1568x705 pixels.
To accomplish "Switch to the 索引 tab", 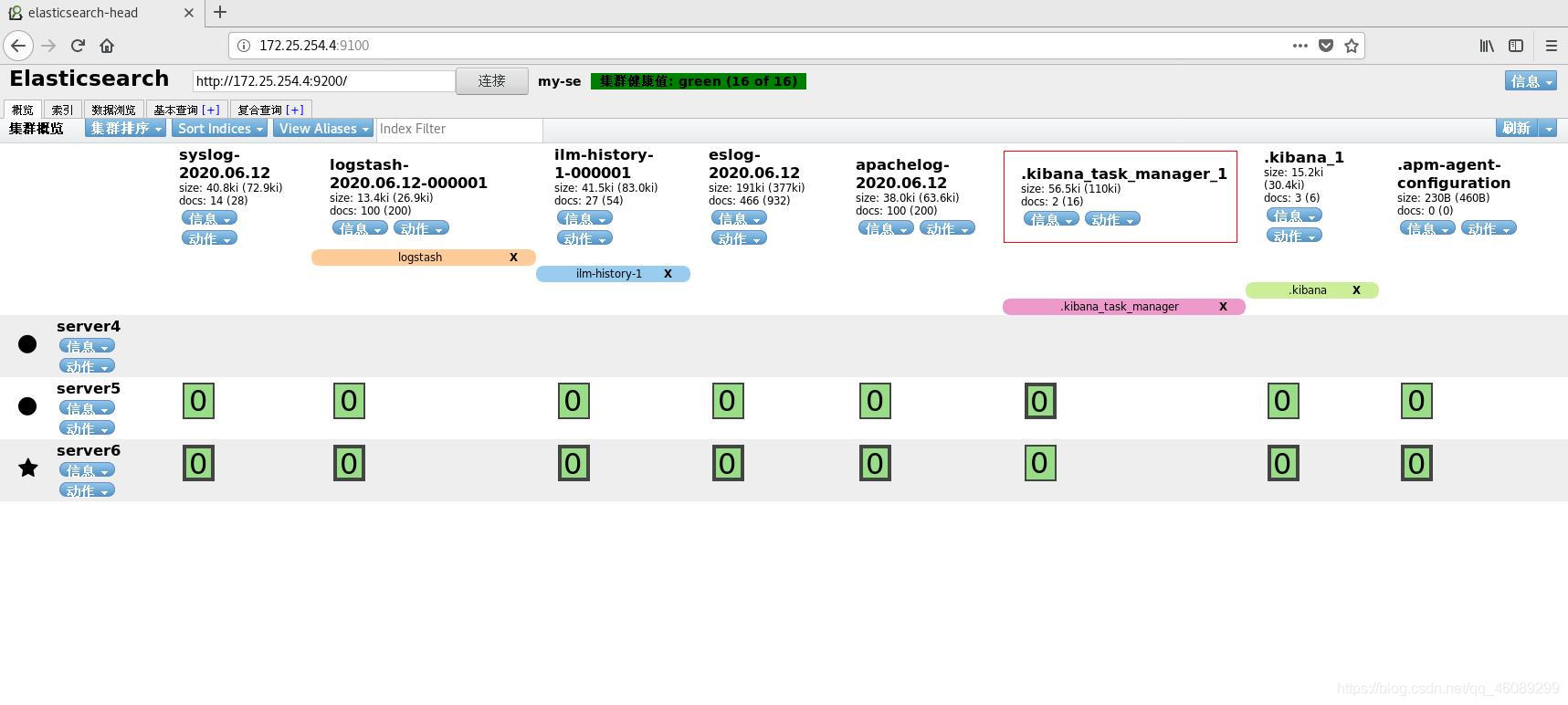I will tap(62, 110).
